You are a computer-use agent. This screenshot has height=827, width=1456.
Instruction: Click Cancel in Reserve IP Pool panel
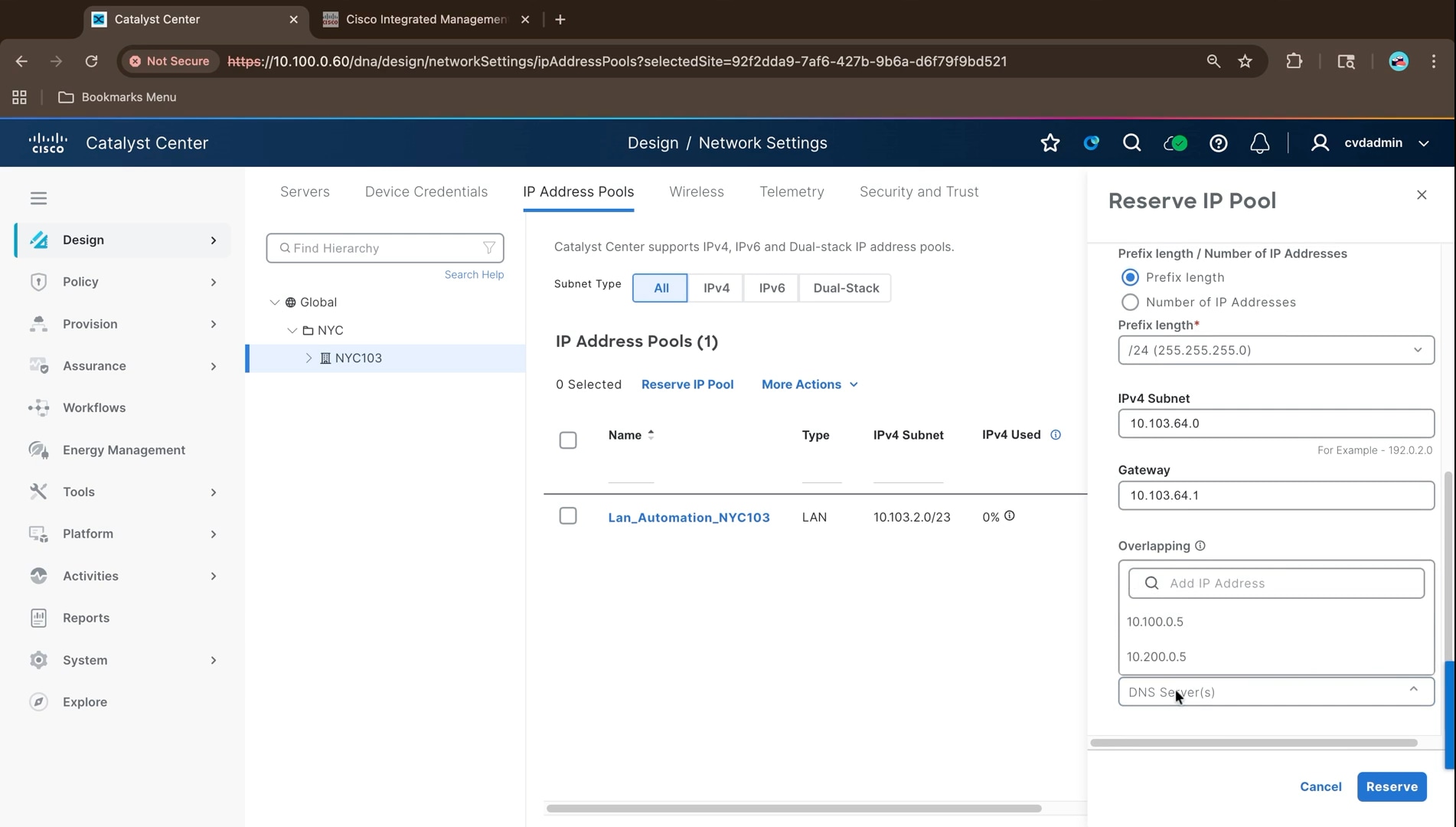click(1321, 786)
